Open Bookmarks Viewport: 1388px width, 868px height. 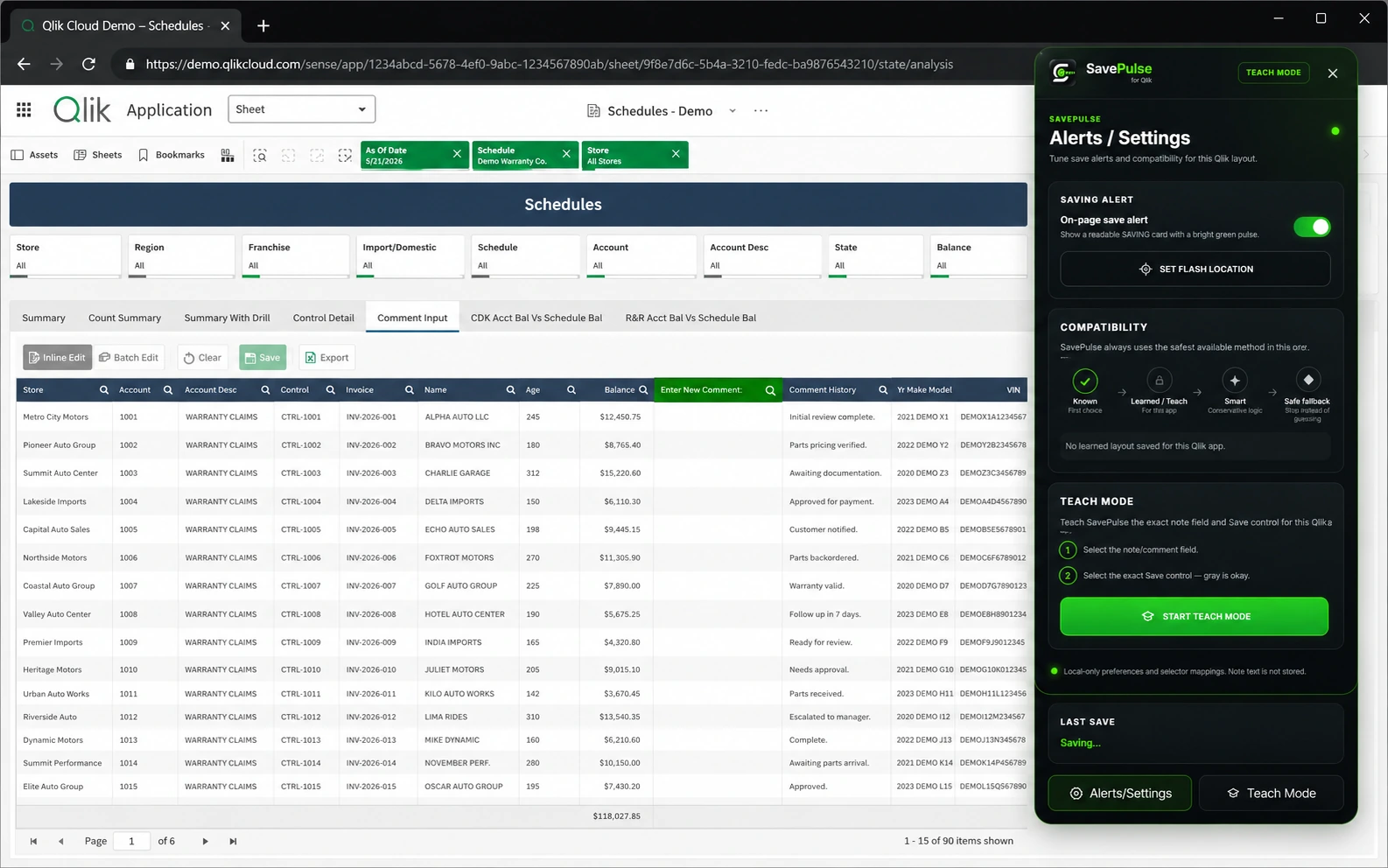click(172, 155)
